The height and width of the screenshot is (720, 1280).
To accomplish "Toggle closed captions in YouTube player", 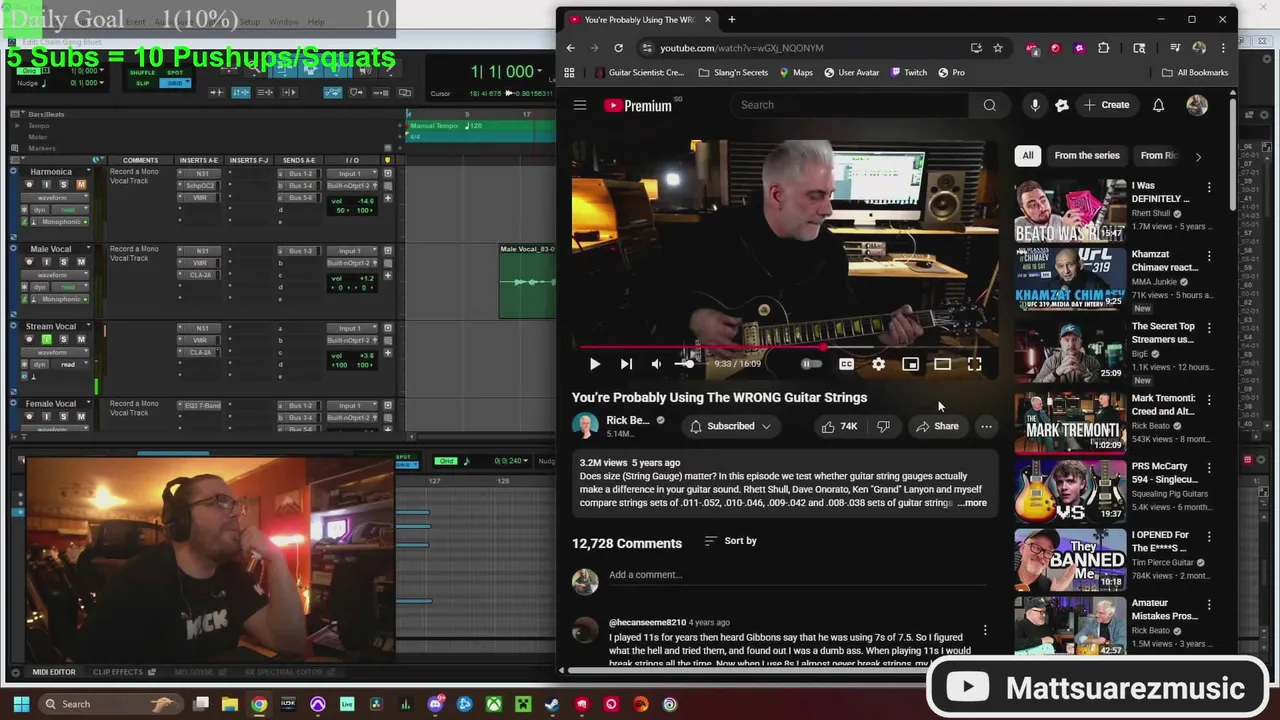I will click(x=846, y=364).
